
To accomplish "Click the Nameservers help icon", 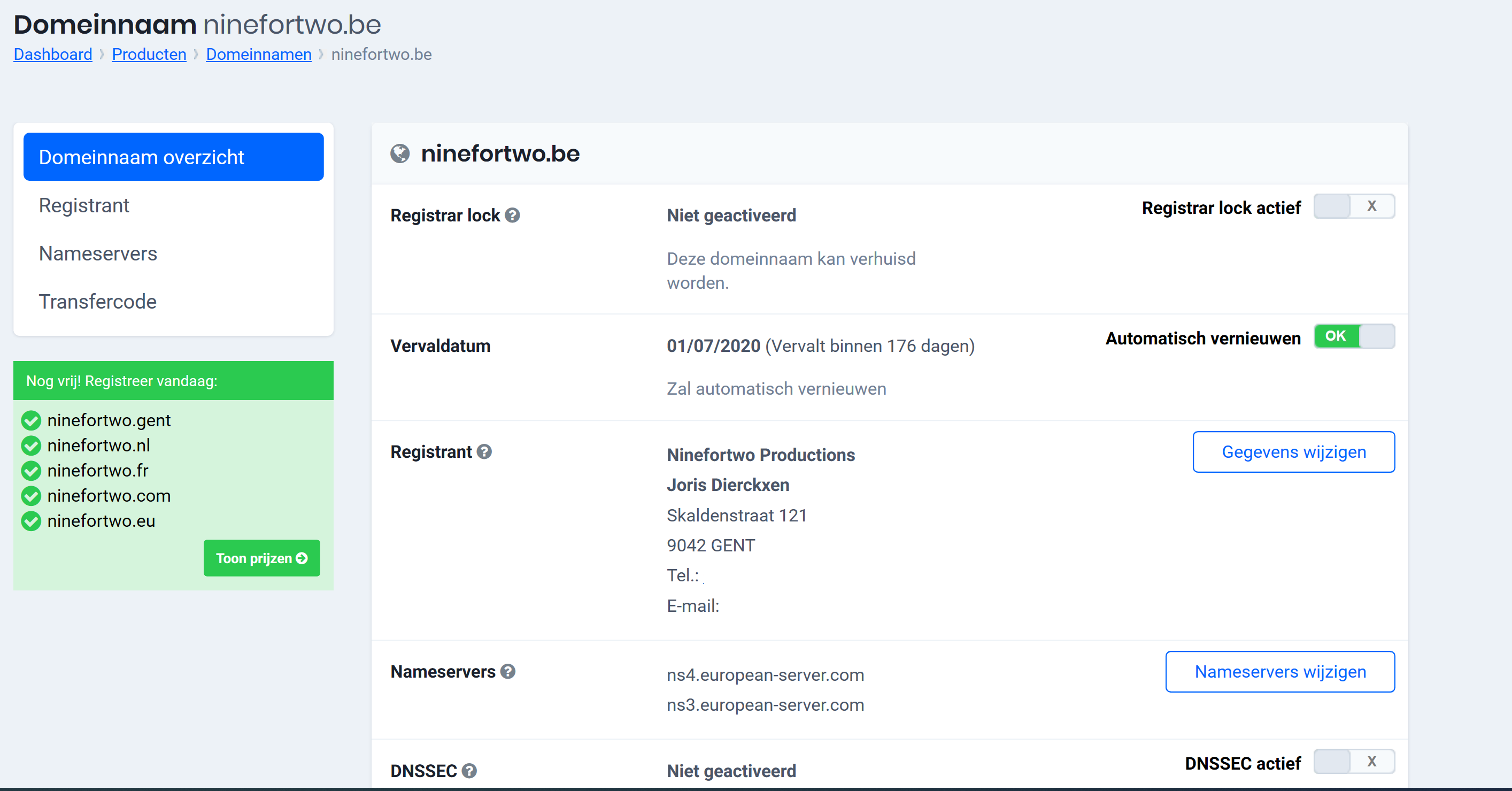I will coord(508,671).
